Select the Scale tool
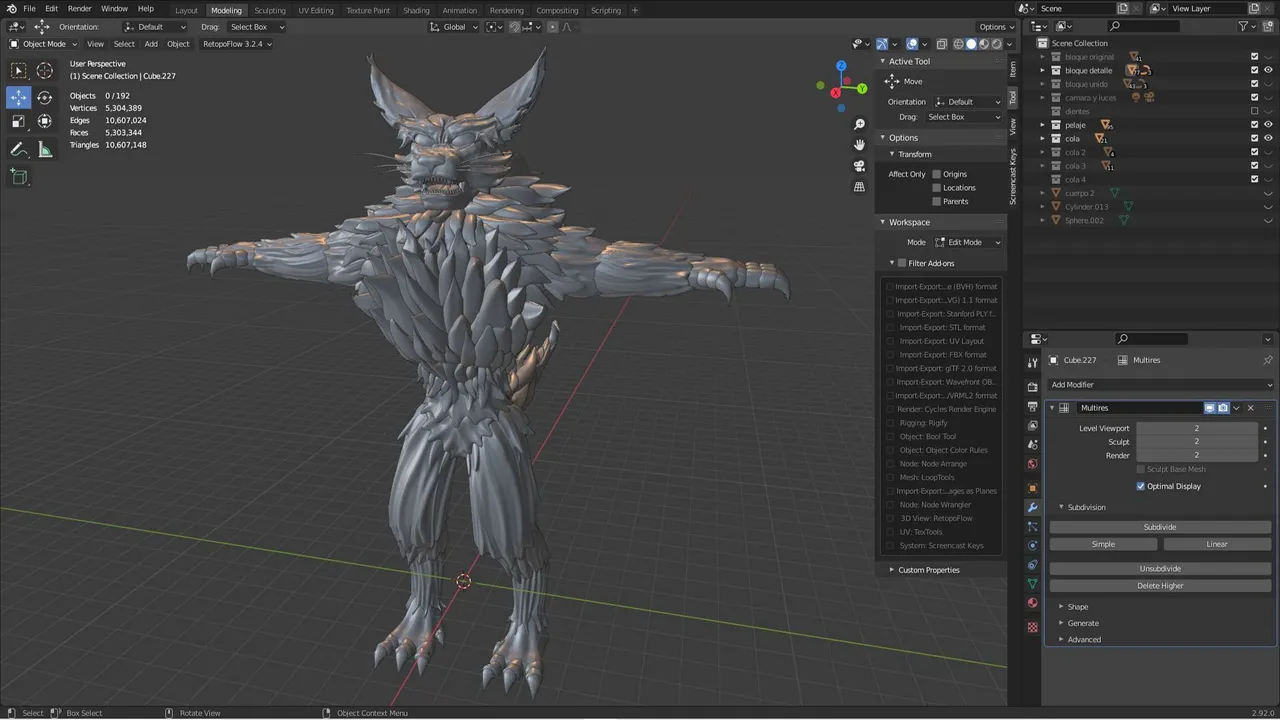This screenshot has width=1280, height=720. (x=18, y=121)
